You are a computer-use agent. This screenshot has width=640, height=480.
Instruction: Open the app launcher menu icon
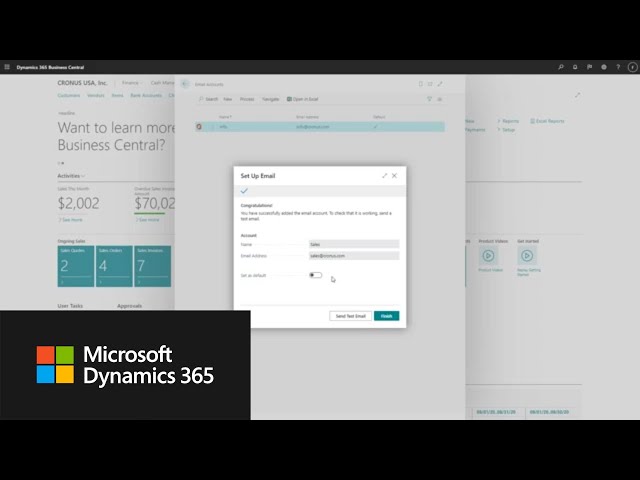[x=7, y=67]
